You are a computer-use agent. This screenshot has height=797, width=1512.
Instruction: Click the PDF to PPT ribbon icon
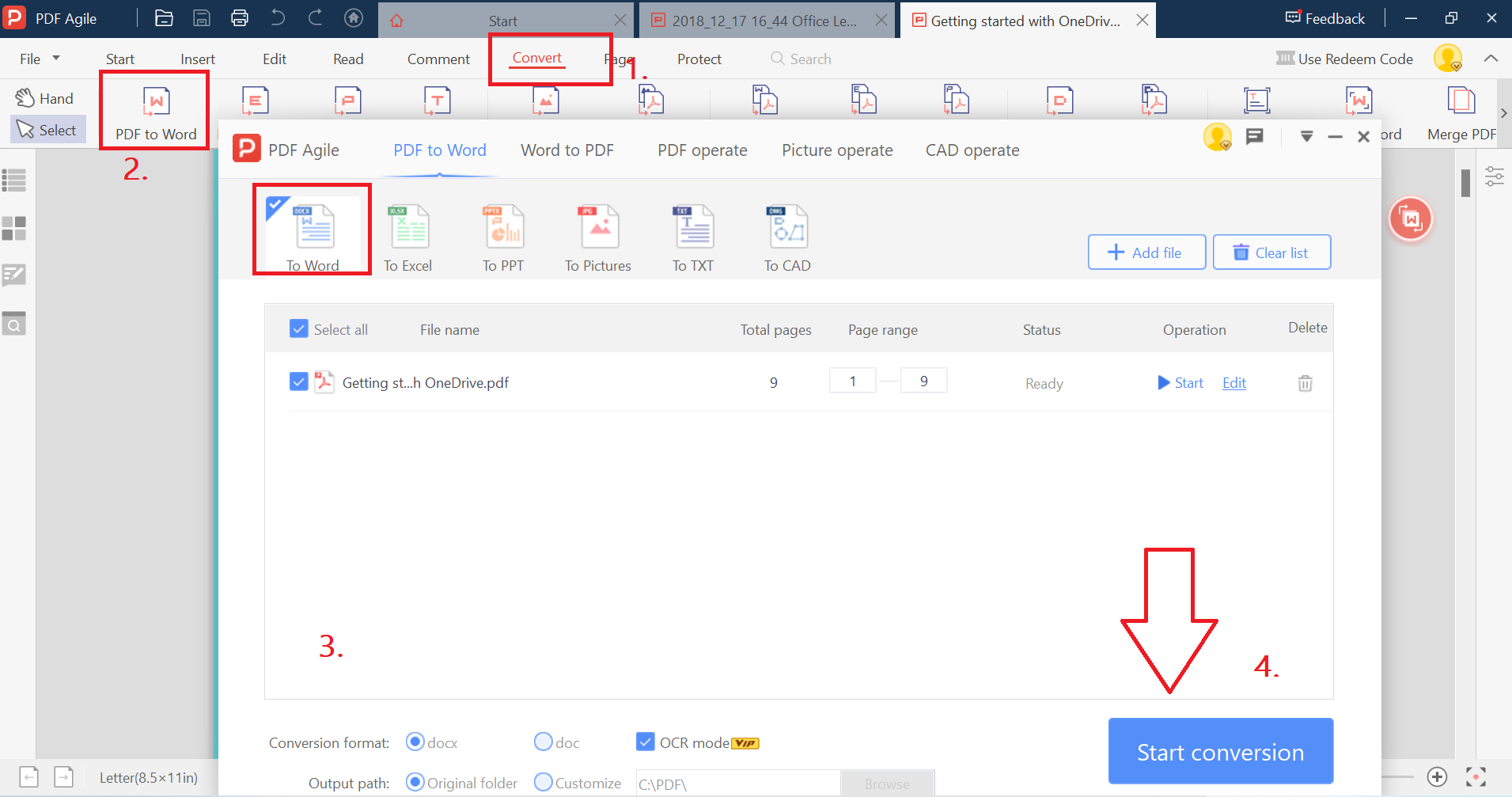[347, 101]
